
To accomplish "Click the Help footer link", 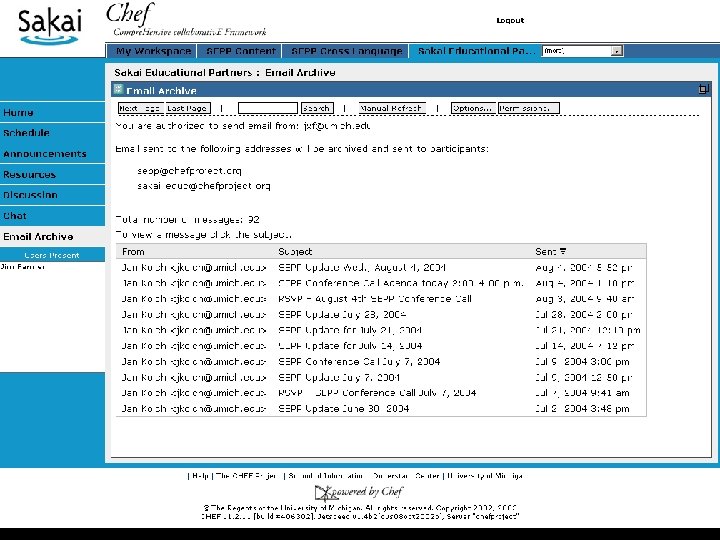I will [x=200, y=476].
